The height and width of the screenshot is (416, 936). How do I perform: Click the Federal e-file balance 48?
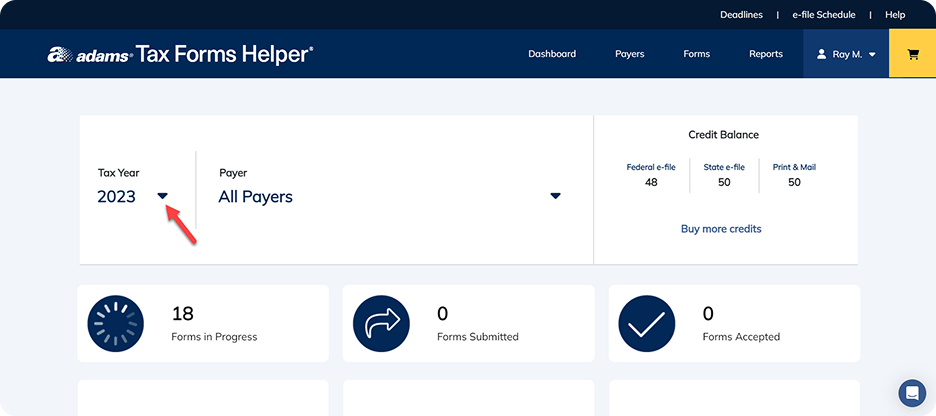click(651, 182)
